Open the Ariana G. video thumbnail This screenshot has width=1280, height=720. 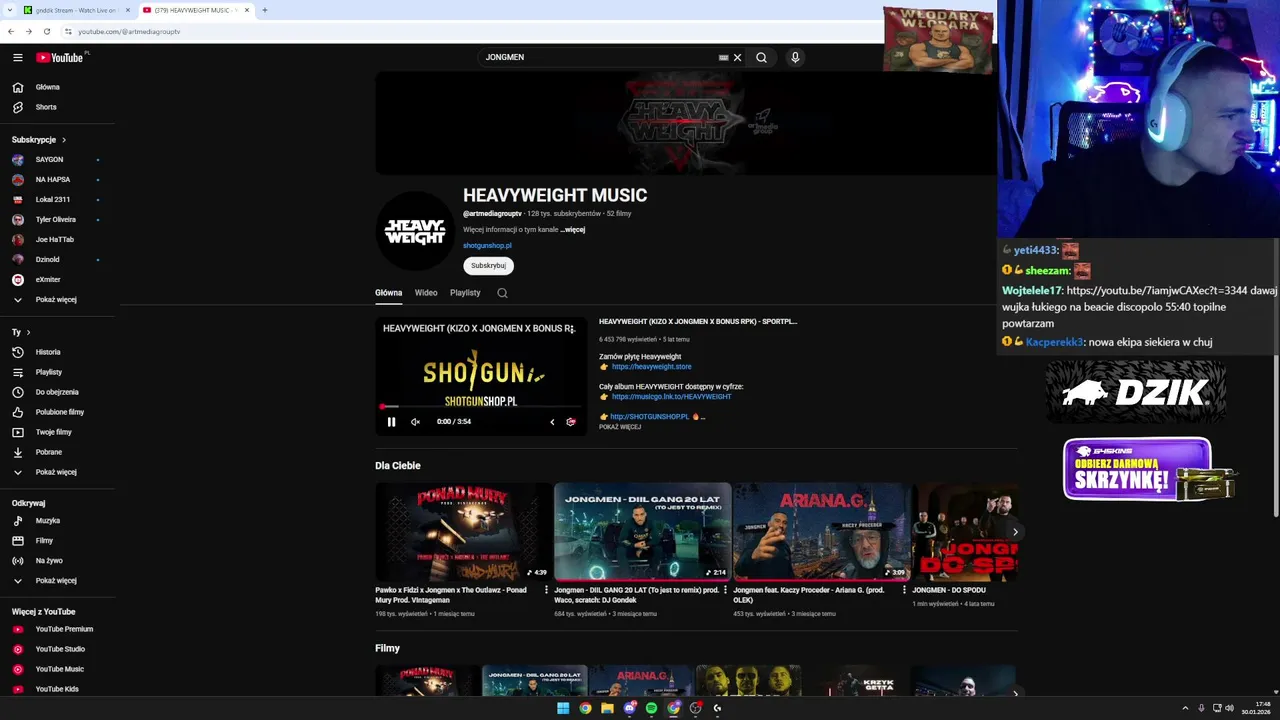822,532
